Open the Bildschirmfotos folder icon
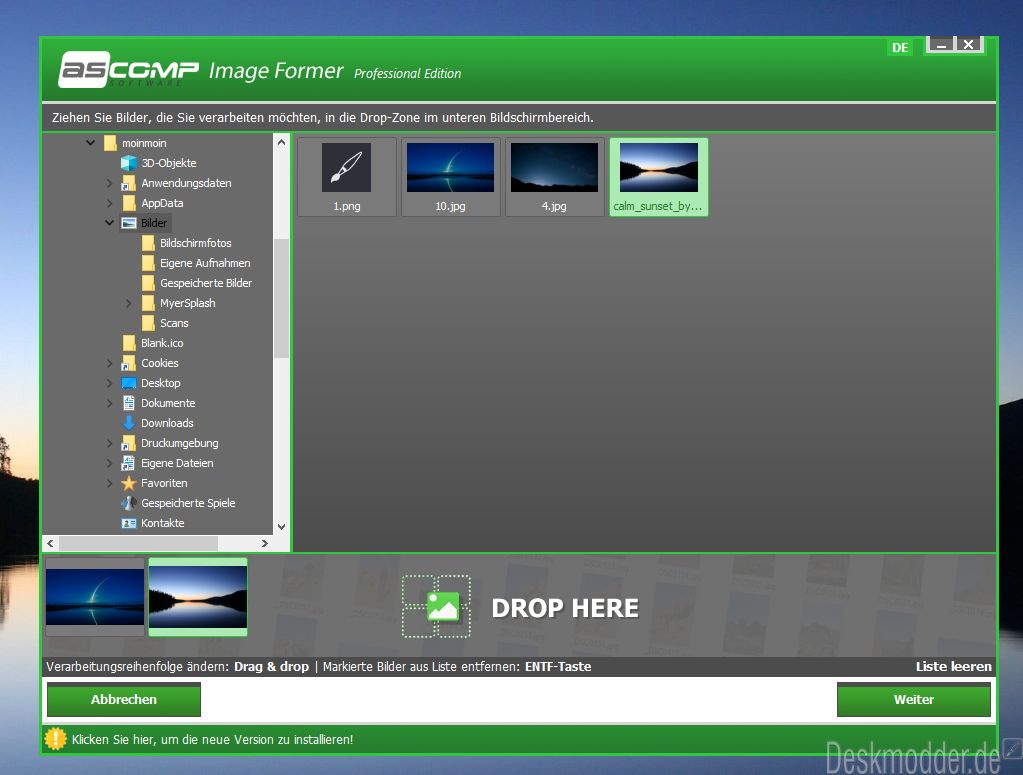Viewport: 1023px width, 775px height. (x=148, y=243)
